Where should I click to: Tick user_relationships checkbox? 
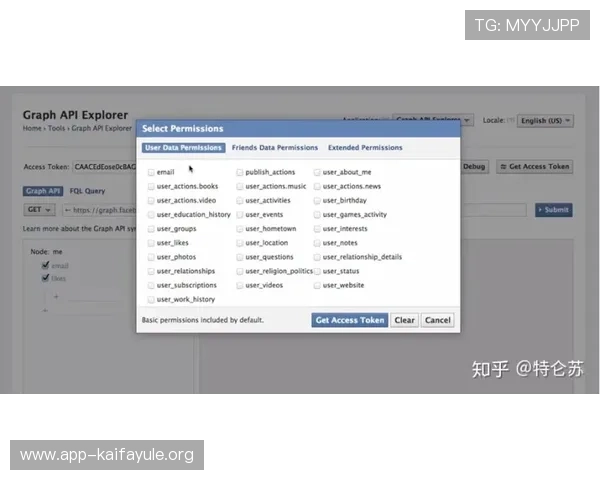(151, 271)
